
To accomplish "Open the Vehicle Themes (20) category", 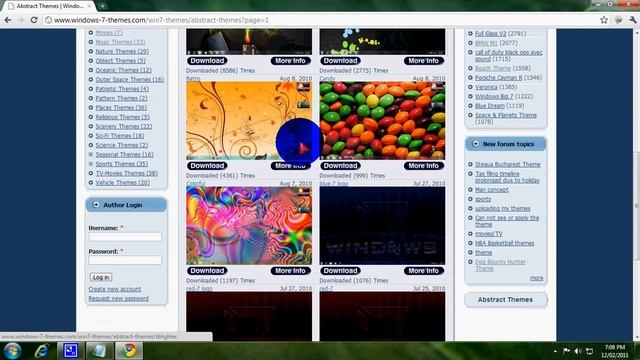I will 122,183.
